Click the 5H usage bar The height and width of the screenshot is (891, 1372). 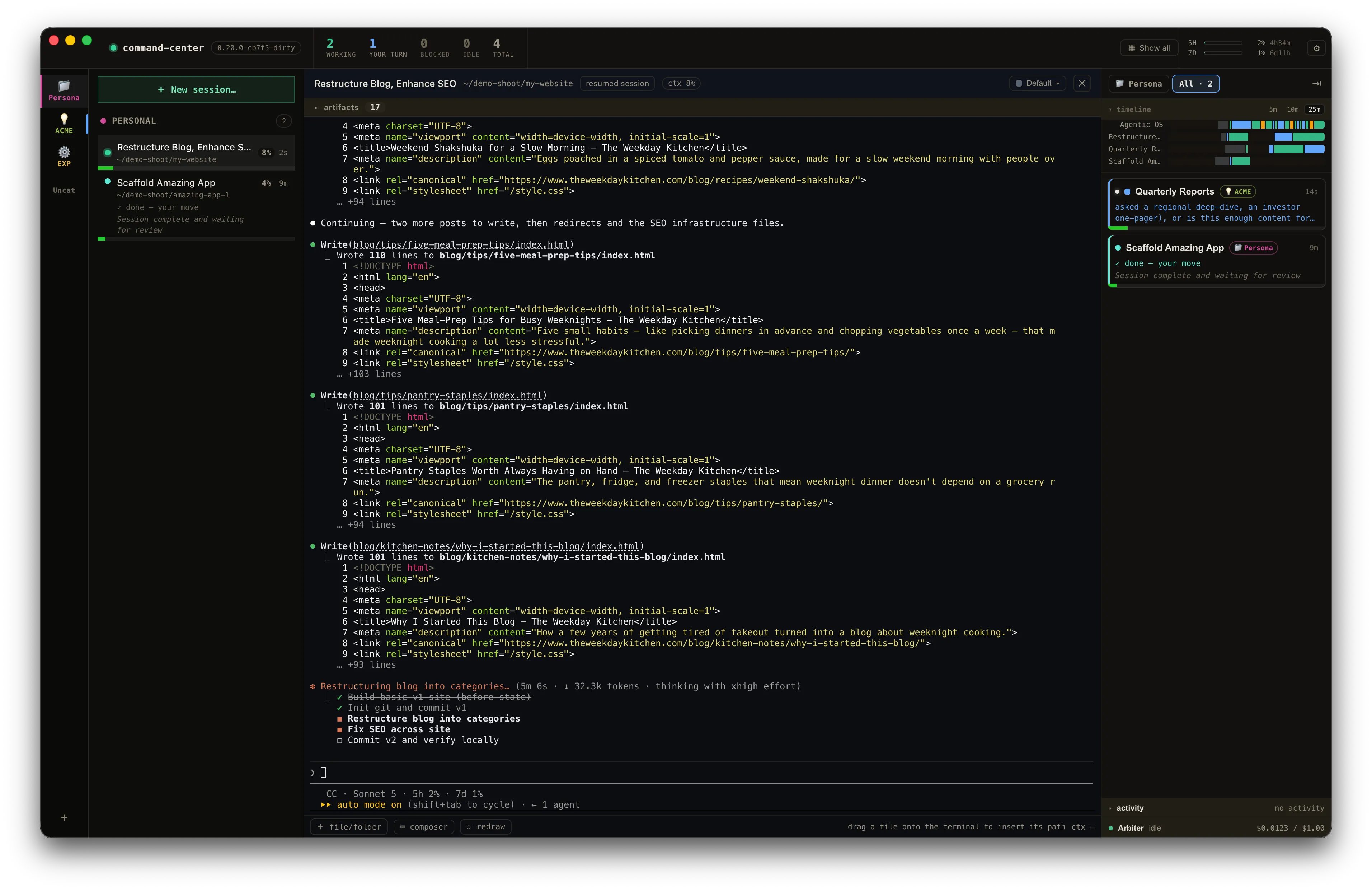click(1223, 43)
